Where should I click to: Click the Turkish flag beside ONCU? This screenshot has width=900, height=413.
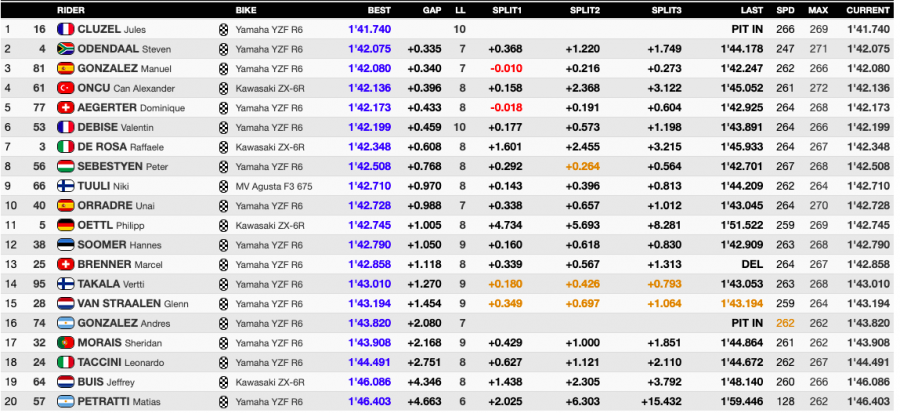pos(66,88)
